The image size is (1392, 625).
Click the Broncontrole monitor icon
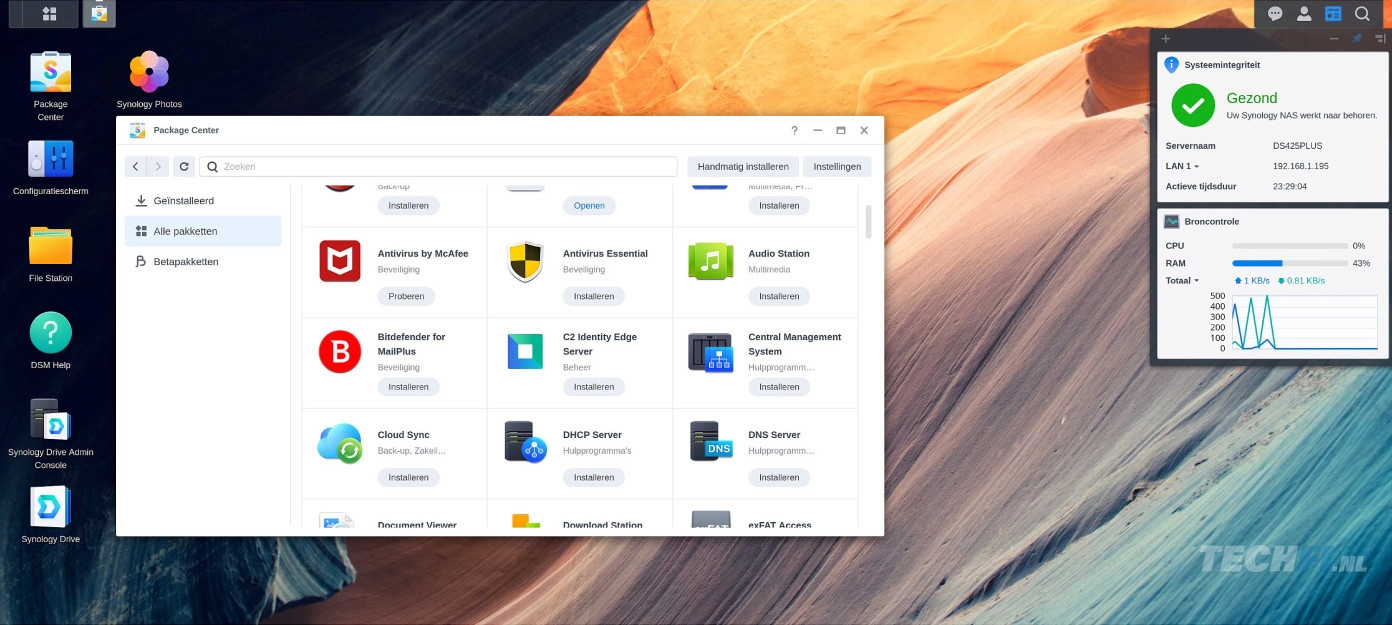(x=1171, y=222)
